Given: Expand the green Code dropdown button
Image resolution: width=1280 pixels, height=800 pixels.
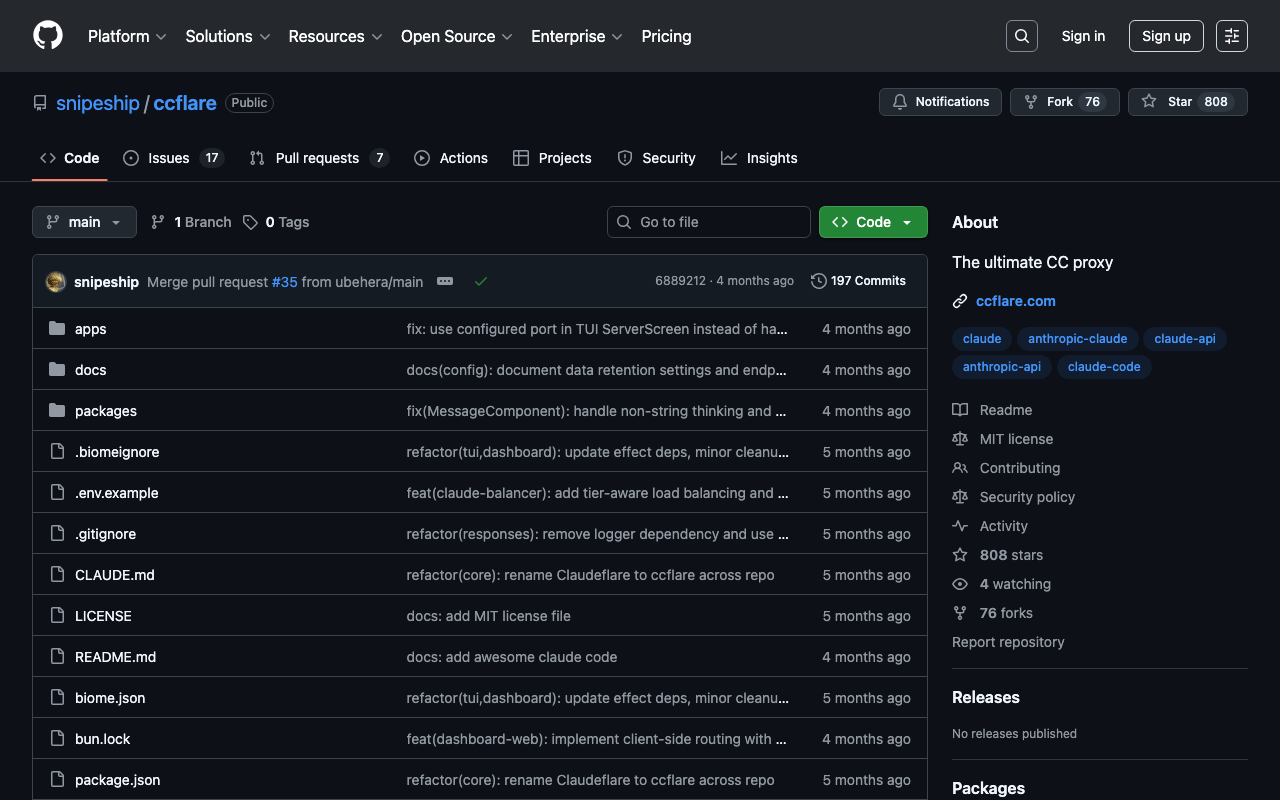Looking at the screenshot, I should 873,222.
